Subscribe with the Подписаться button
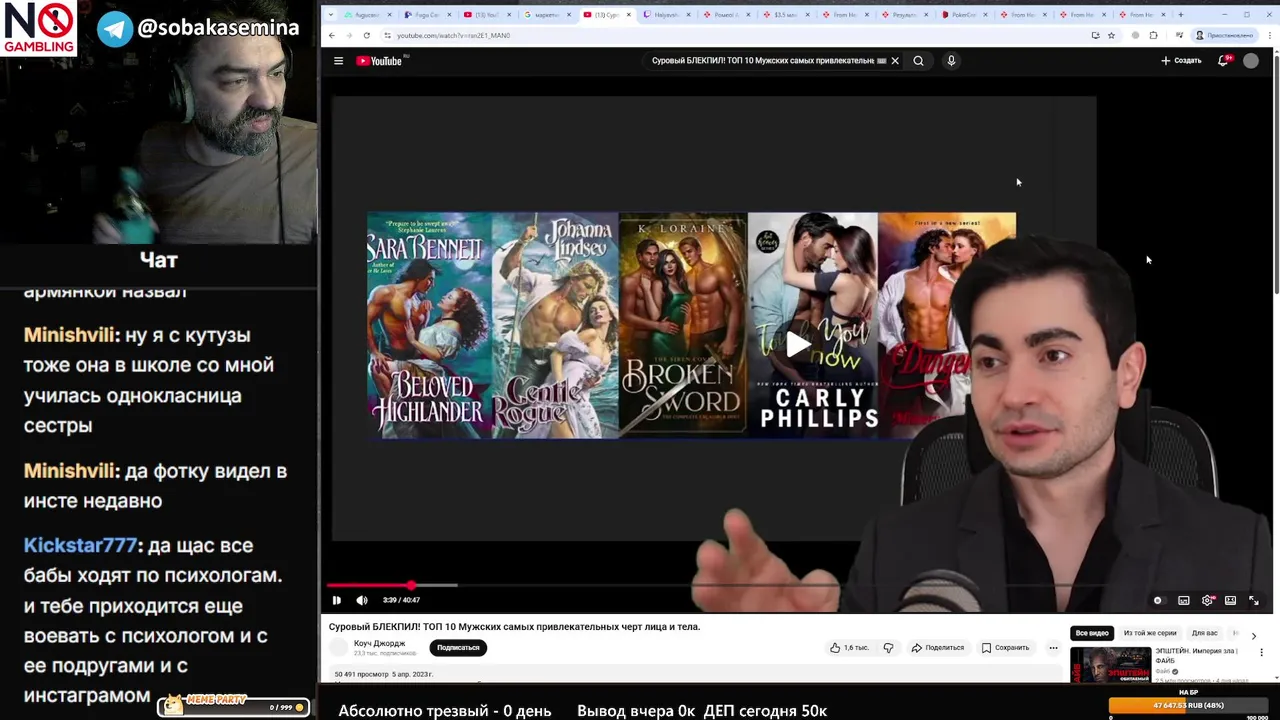 tap(458, 647)
